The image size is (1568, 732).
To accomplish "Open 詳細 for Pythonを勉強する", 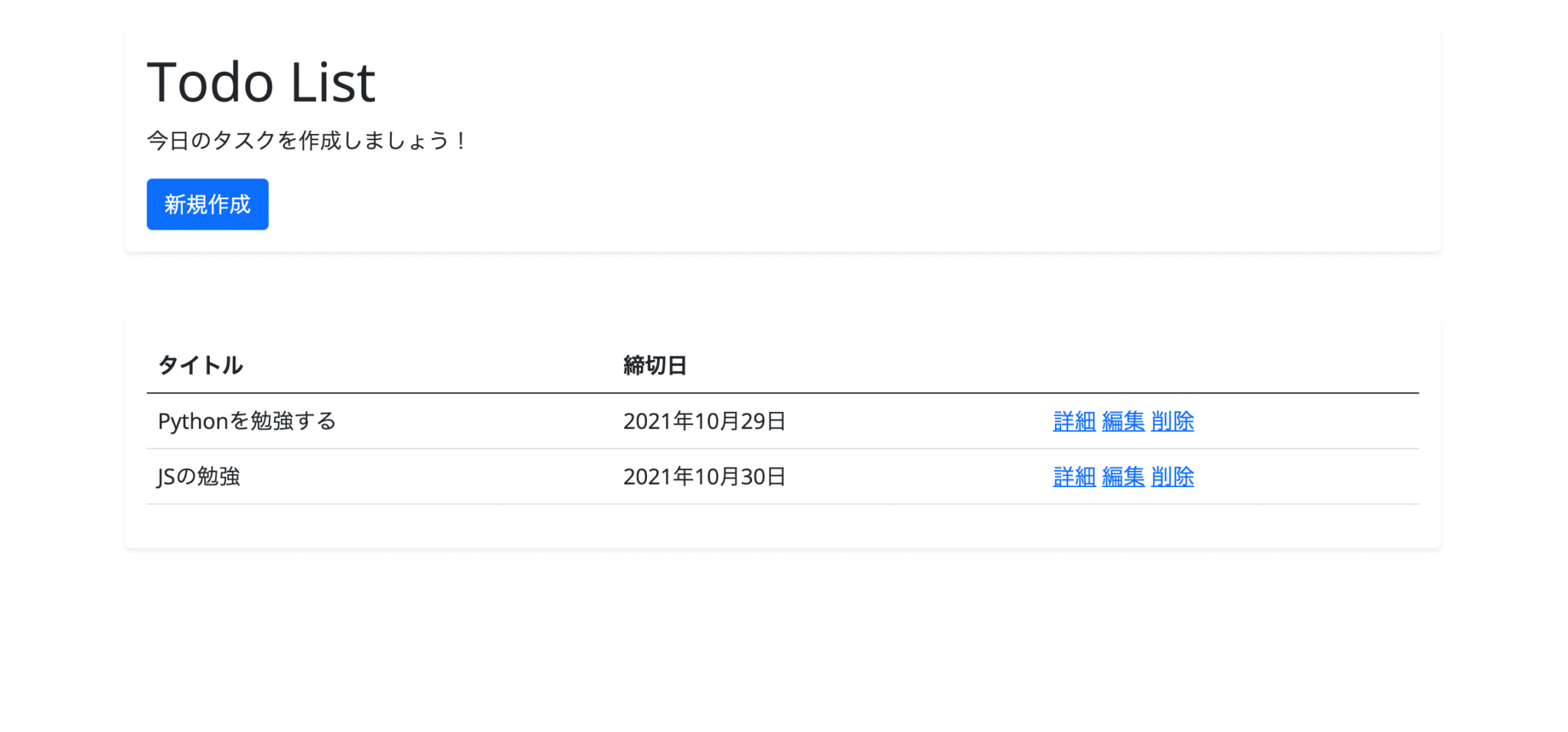I will pyautogui.click(x=1073, y=420).
